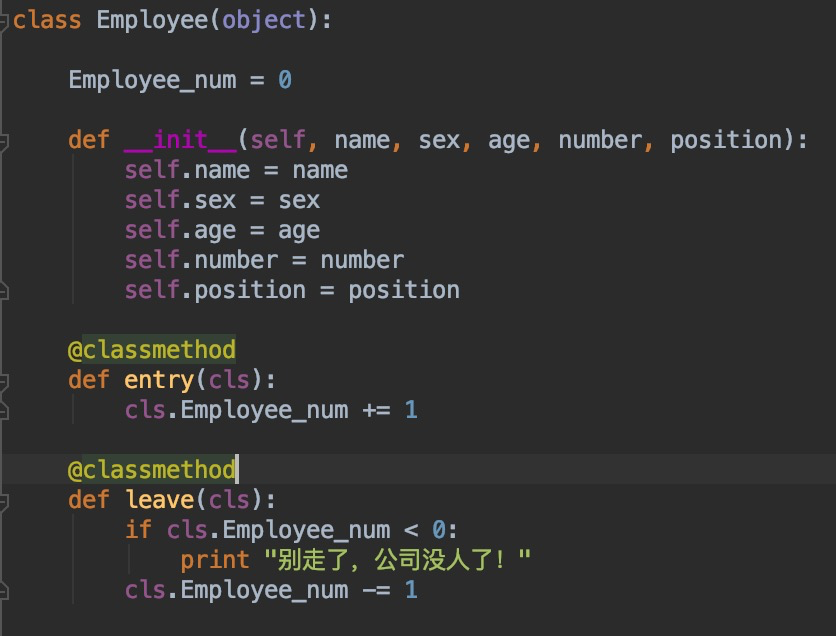836x636 pixels.
Task: Click the @classmethod decorator above def entry
Action: [152, 350]
